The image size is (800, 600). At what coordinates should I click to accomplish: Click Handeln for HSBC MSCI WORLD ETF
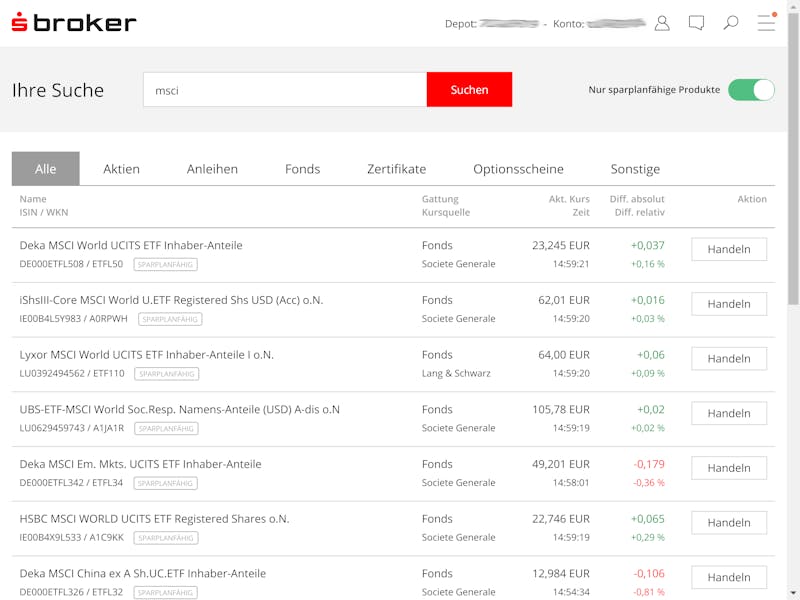click(729, 522)
